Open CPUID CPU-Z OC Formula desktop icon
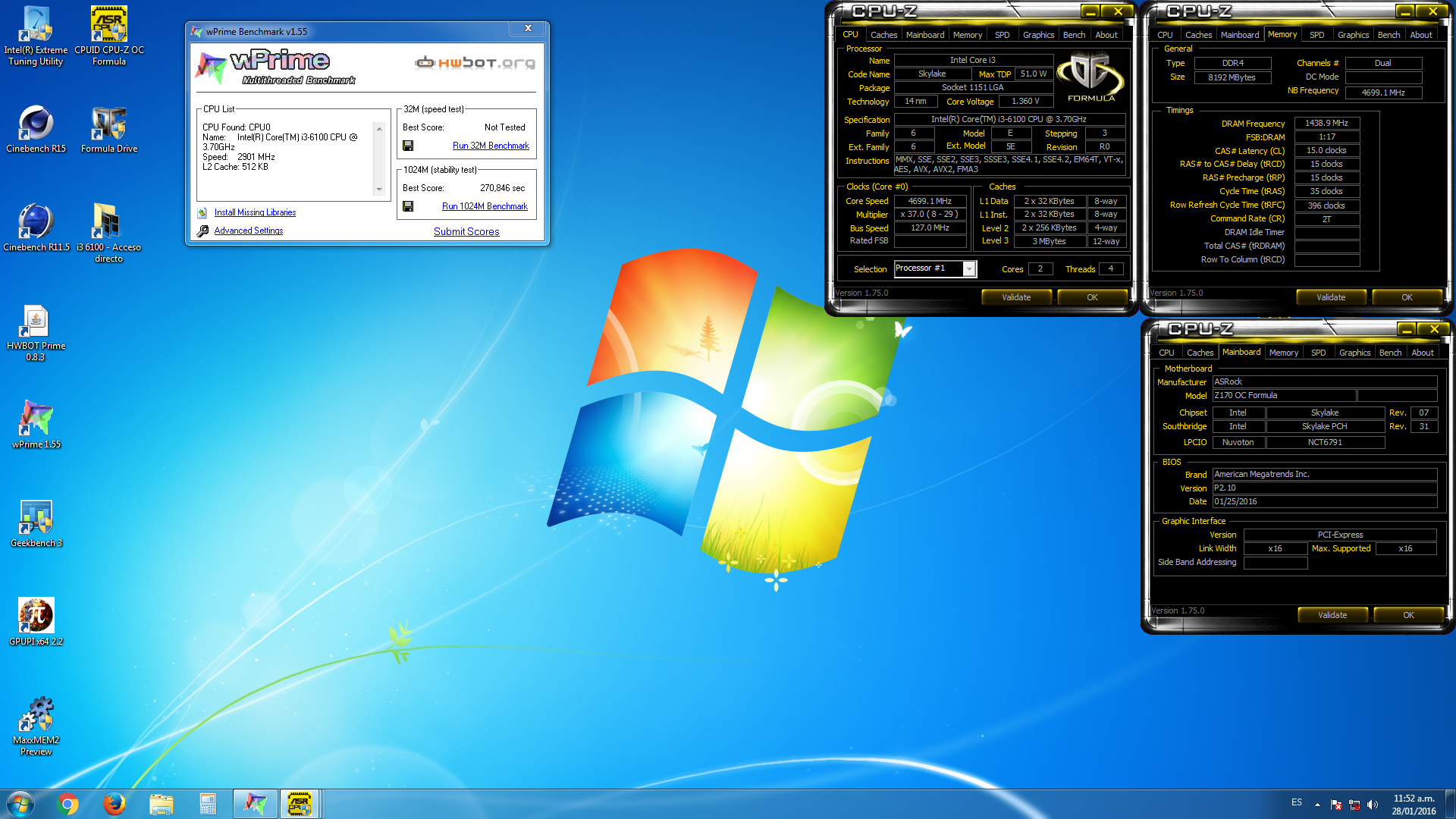Screen dimensions: 1456x819 click(109, 36)
